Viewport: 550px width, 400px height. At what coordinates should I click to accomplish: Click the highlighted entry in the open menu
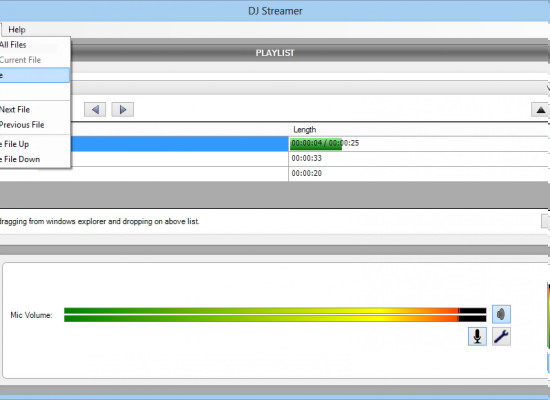(x=35, y=75)
